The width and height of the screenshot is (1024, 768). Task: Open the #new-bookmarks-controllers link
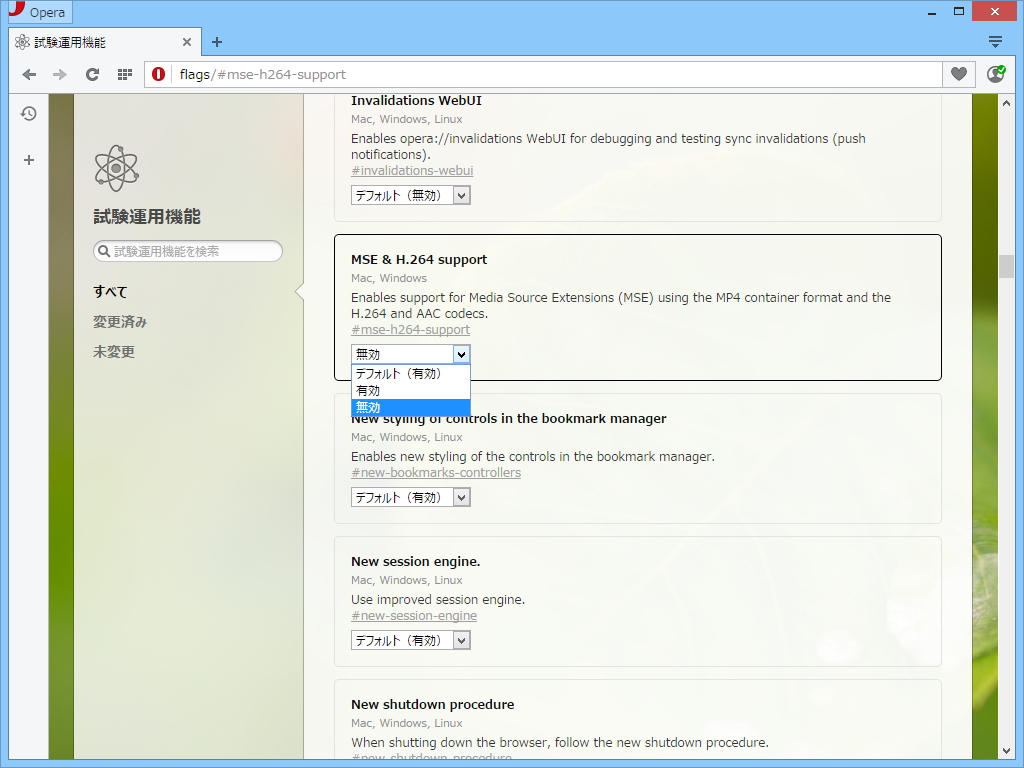(436, 473)
